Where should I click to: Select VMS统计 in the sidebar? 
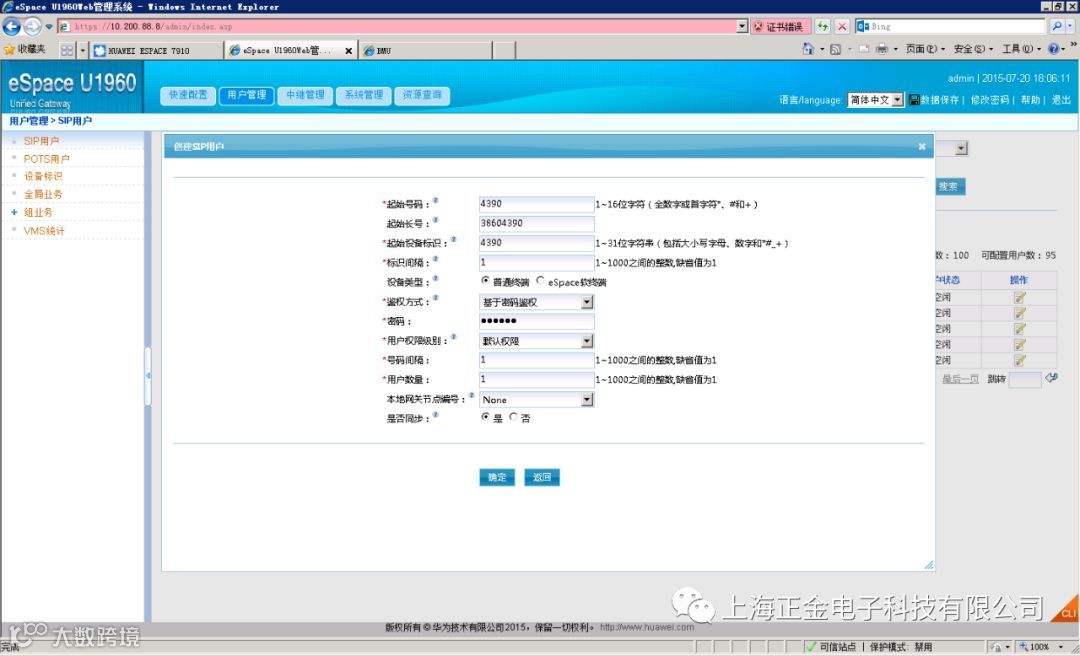(44, 230)
